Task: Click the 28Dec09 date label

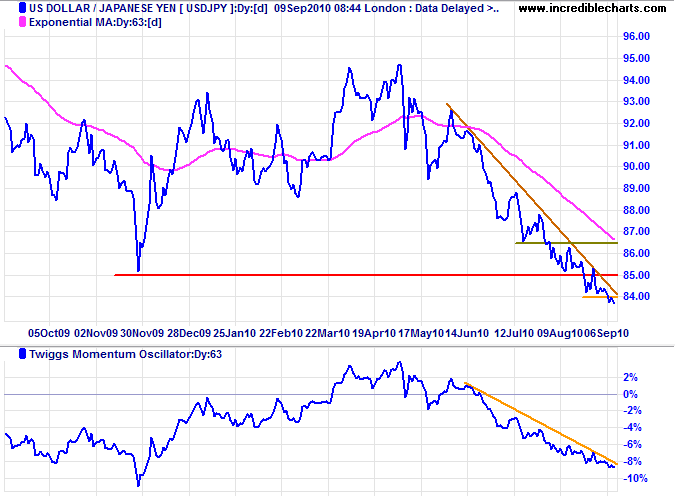Action: (x=189, y=333)
